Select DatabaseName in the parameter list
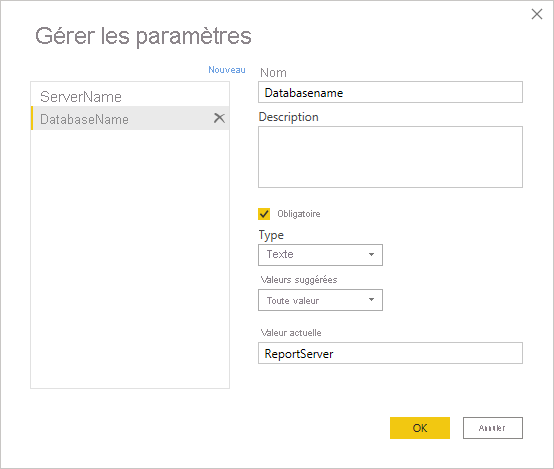 click(130, 119)
